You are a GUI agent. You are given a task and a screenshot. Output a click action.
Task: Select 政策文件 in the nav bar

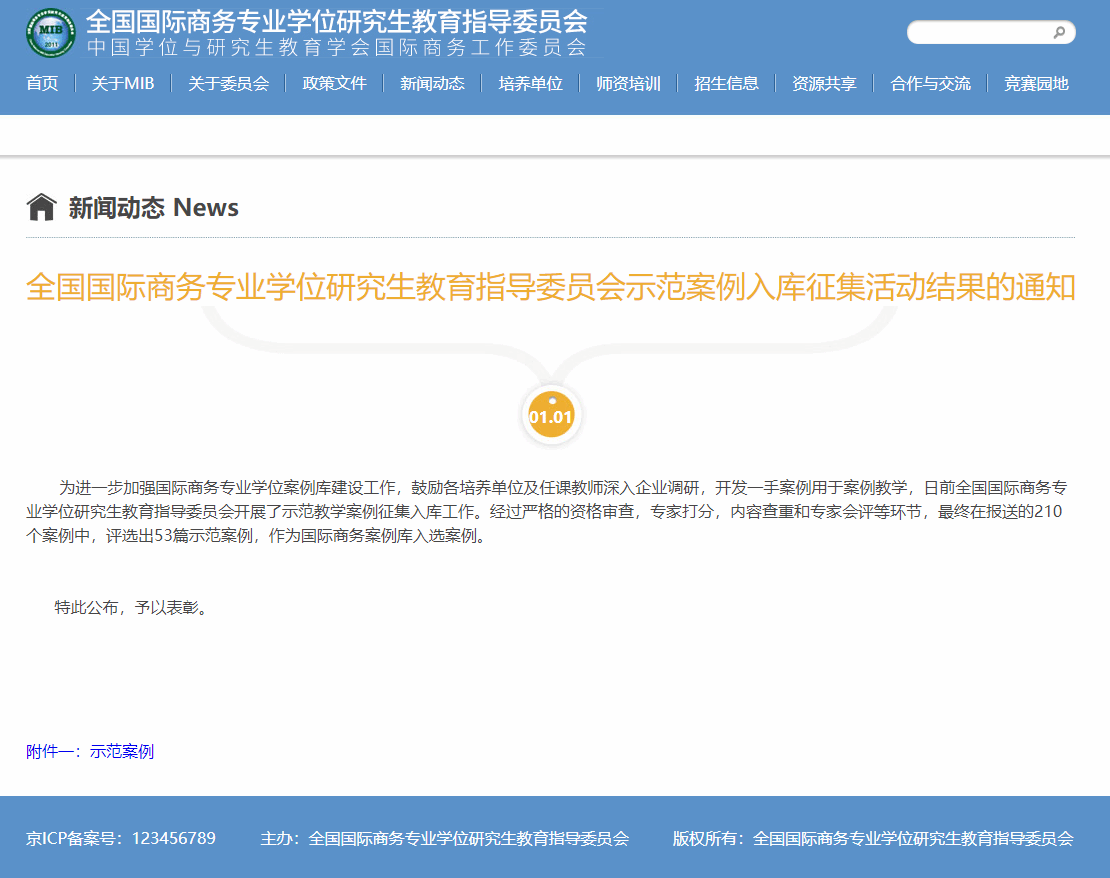pos(334,84)
